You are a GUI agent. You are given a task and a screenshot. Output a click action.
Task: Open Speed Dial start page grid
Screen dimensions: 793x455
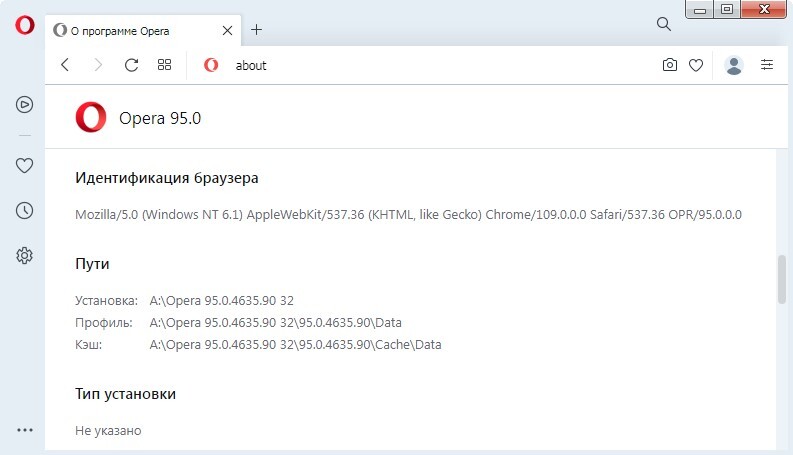(164, 65)
